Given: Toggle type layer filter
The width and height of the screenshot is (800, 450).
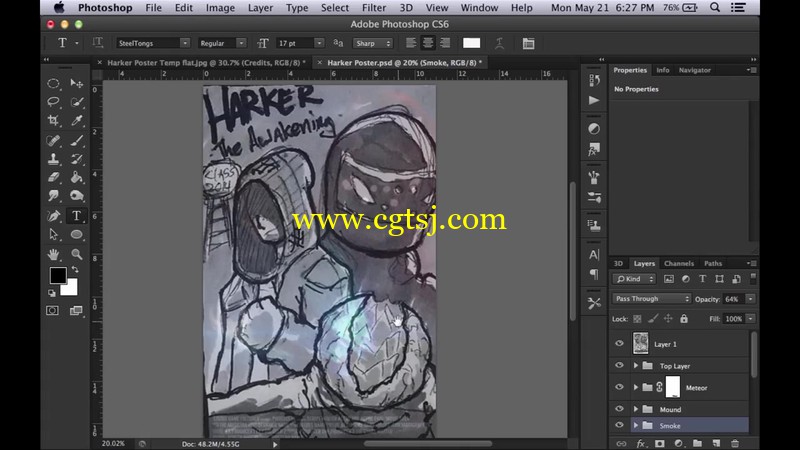Looking at the screenshot, I should (x=703, y=279).
